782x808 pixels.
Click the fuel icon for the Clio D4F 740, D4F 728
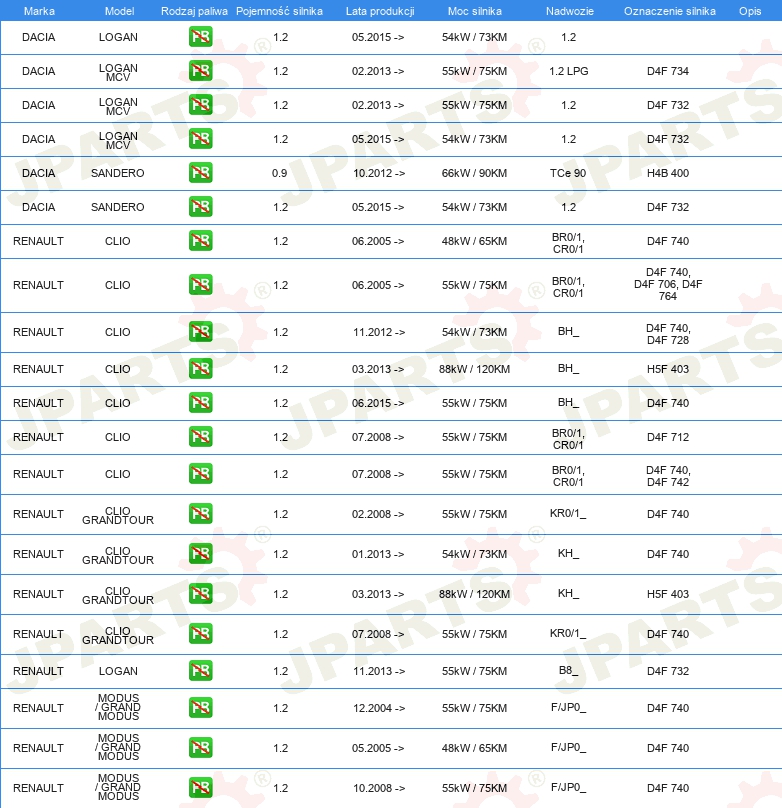(x=200, y=332)
